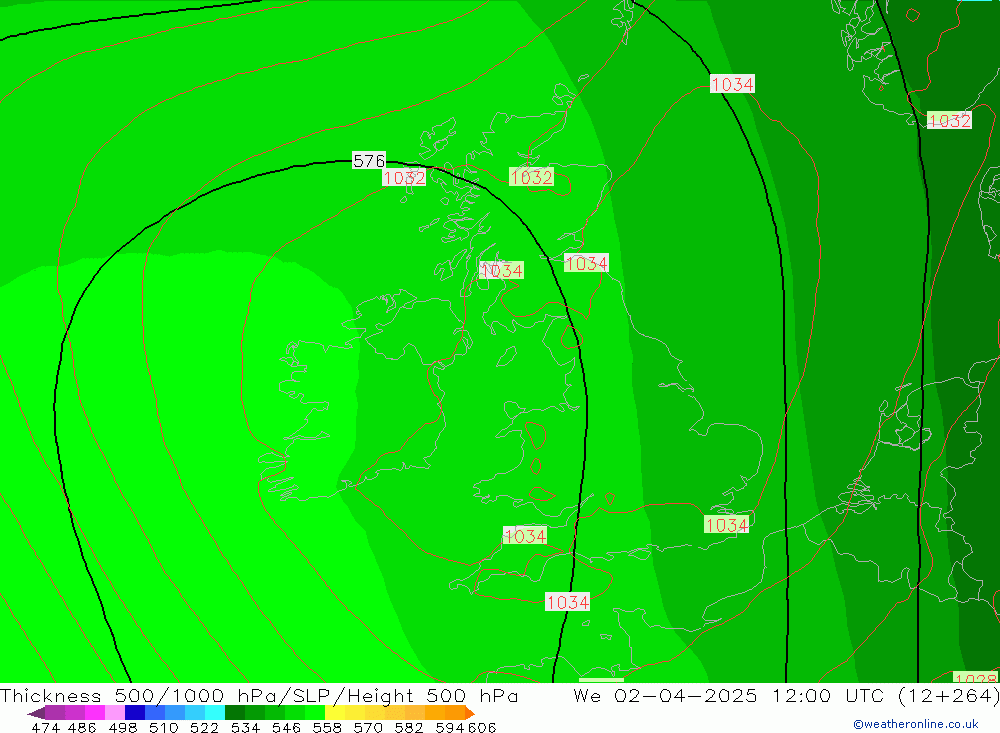
Task: Click the 1034 label over the northern North Sea
Action: [x=732, y=84]
